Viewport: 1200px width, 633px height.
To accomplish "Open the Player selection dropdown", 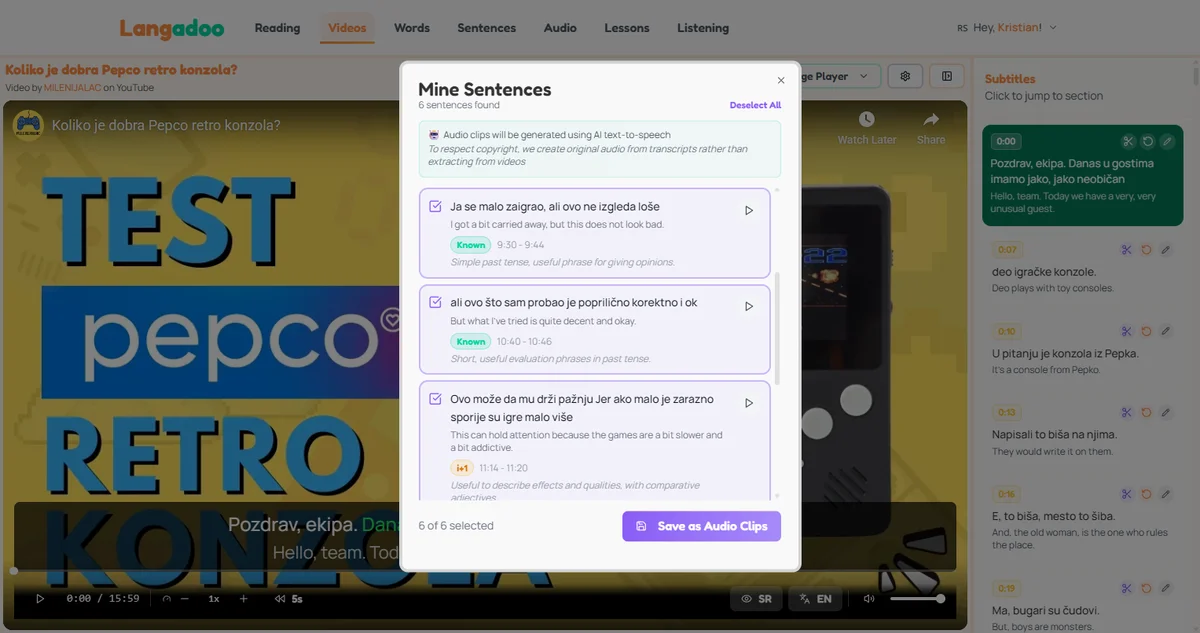I will click(838, 75).
